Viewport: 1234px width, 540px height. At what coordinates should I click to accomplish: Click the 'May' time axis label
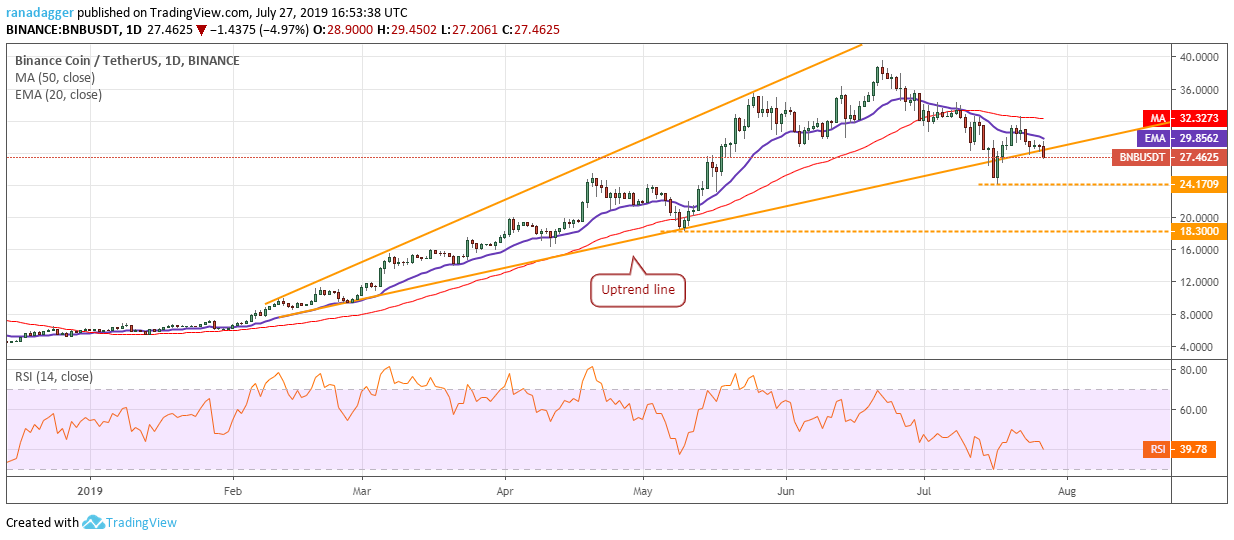pyautogui.click(x=643, y=492)
